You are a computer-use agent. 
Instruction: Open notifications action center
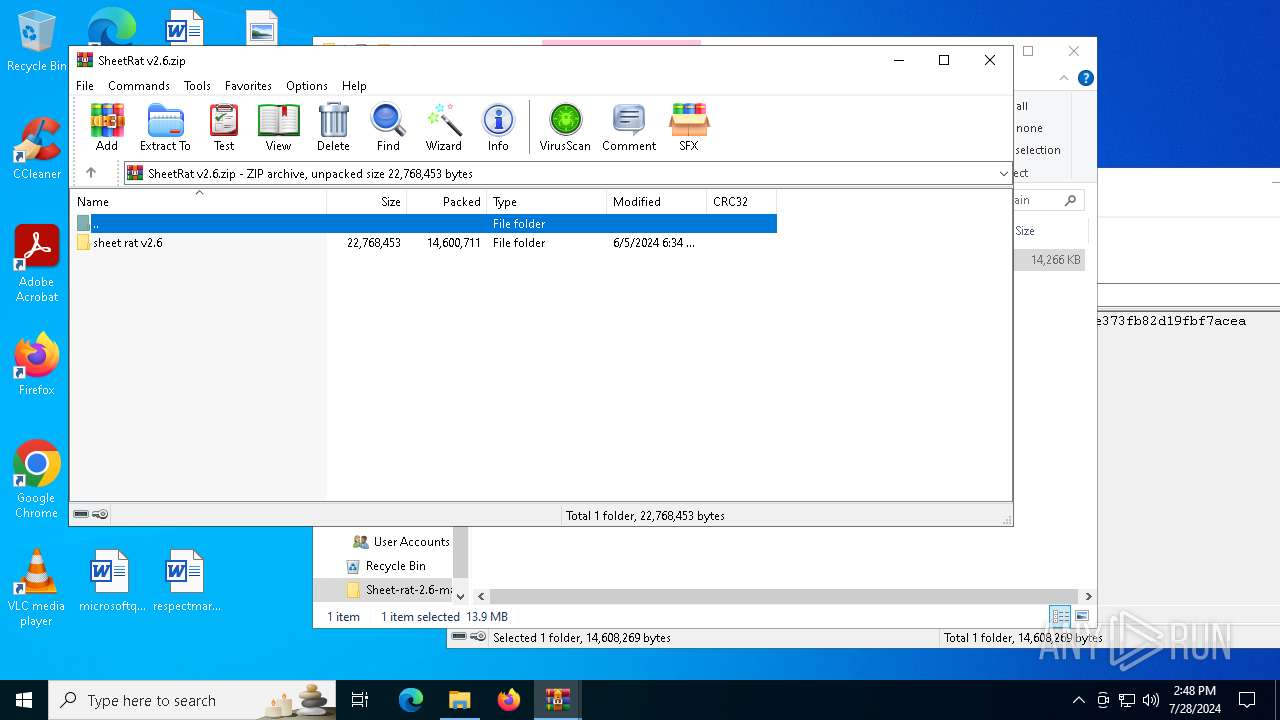click(x=1247, y=700)
